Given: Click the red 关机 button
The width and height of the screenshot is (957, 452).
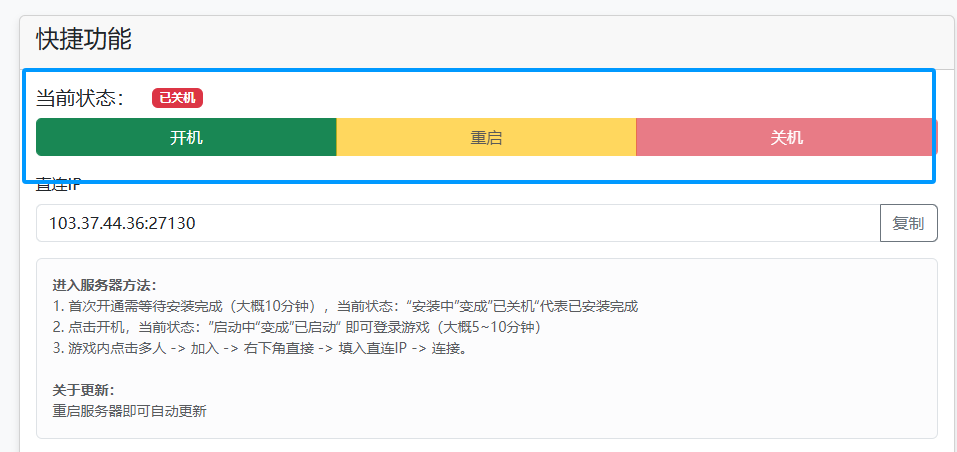Looking at the screenshot, I should pos(786,137).
